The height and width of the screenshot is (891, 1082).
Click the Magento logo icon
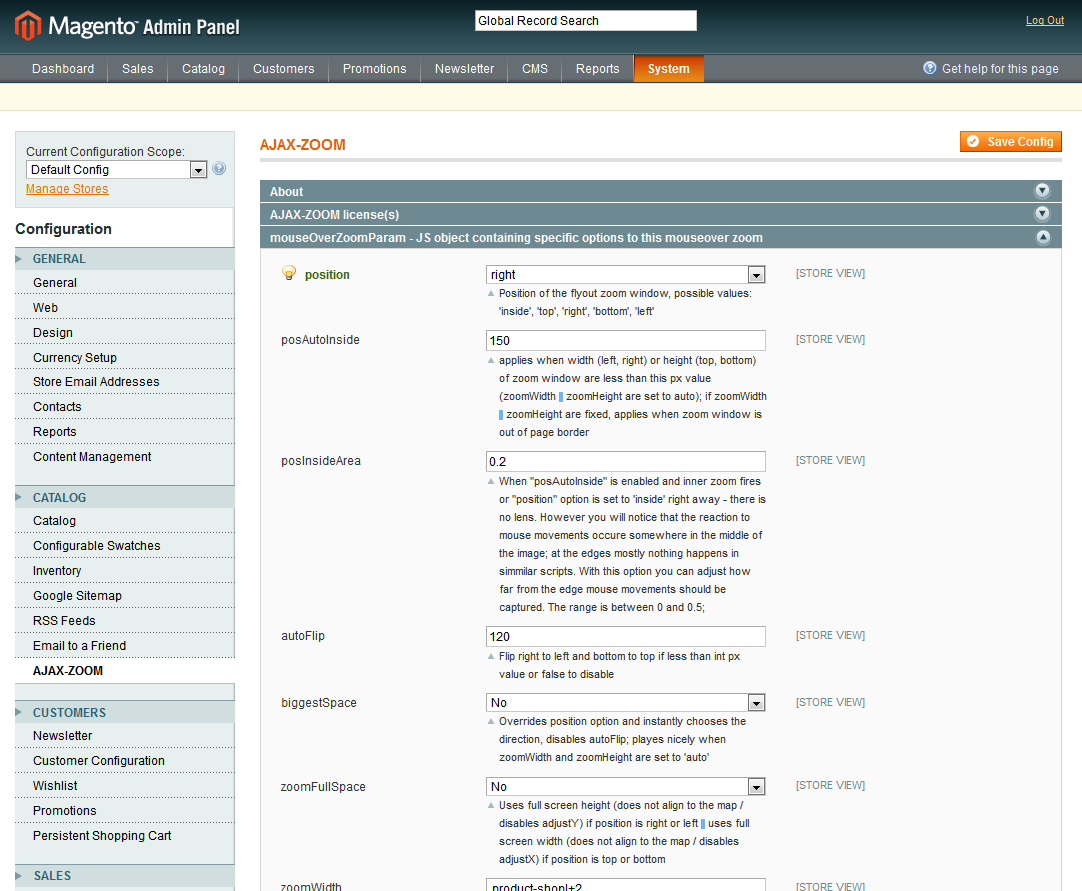click(x=28, y=26)
